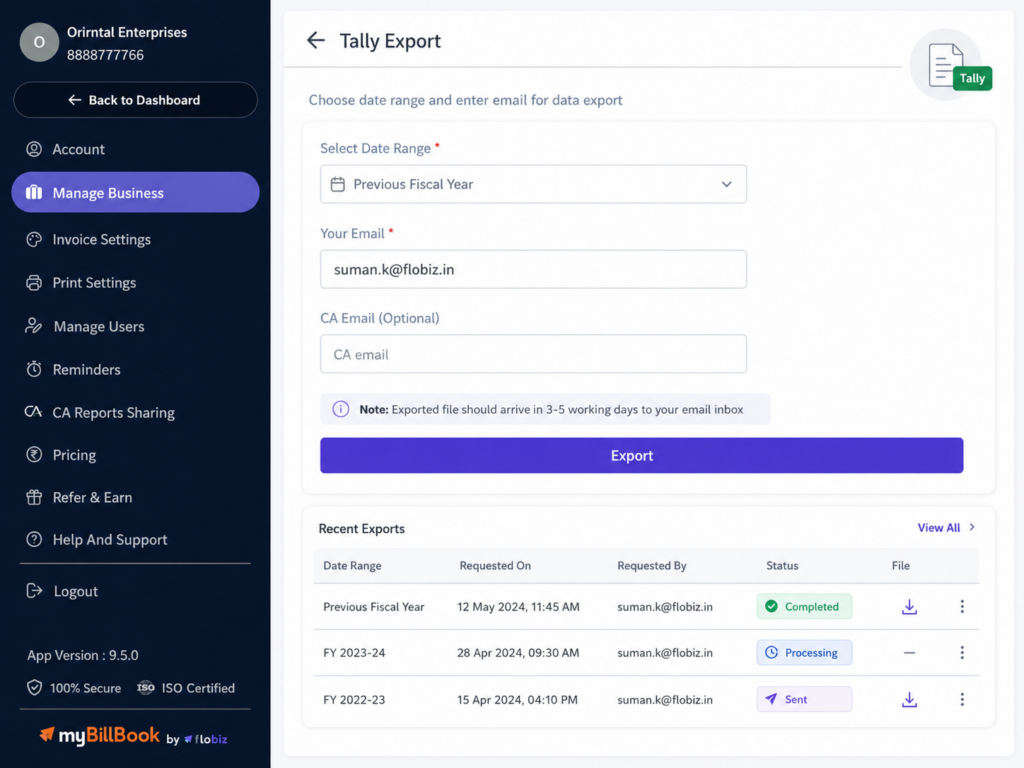The height and width of the screenshot is (768, 1024).
Task: Click the Invoice Settings palette icon
Action: 34,240
